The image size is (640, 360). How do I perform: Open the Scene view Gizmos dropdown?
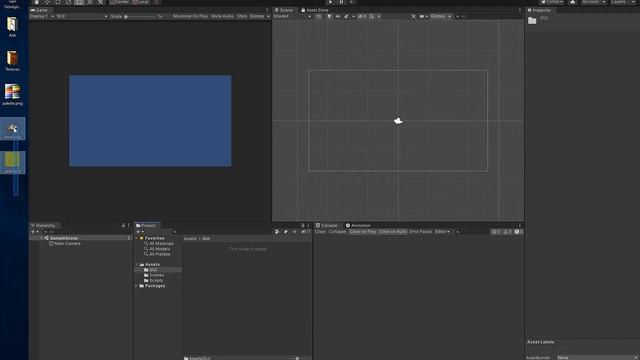[440, 16]
